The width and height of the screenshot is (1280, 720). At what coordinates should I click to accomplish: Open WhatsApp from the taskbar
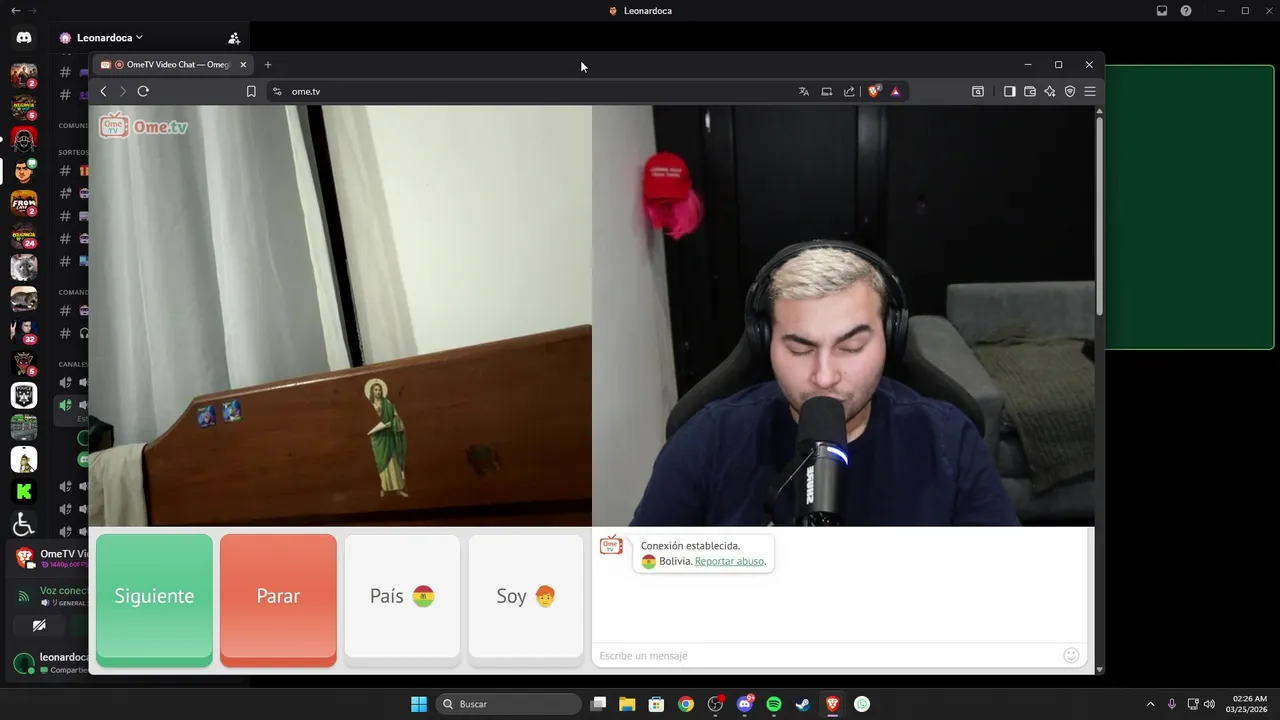click(862, 704)
